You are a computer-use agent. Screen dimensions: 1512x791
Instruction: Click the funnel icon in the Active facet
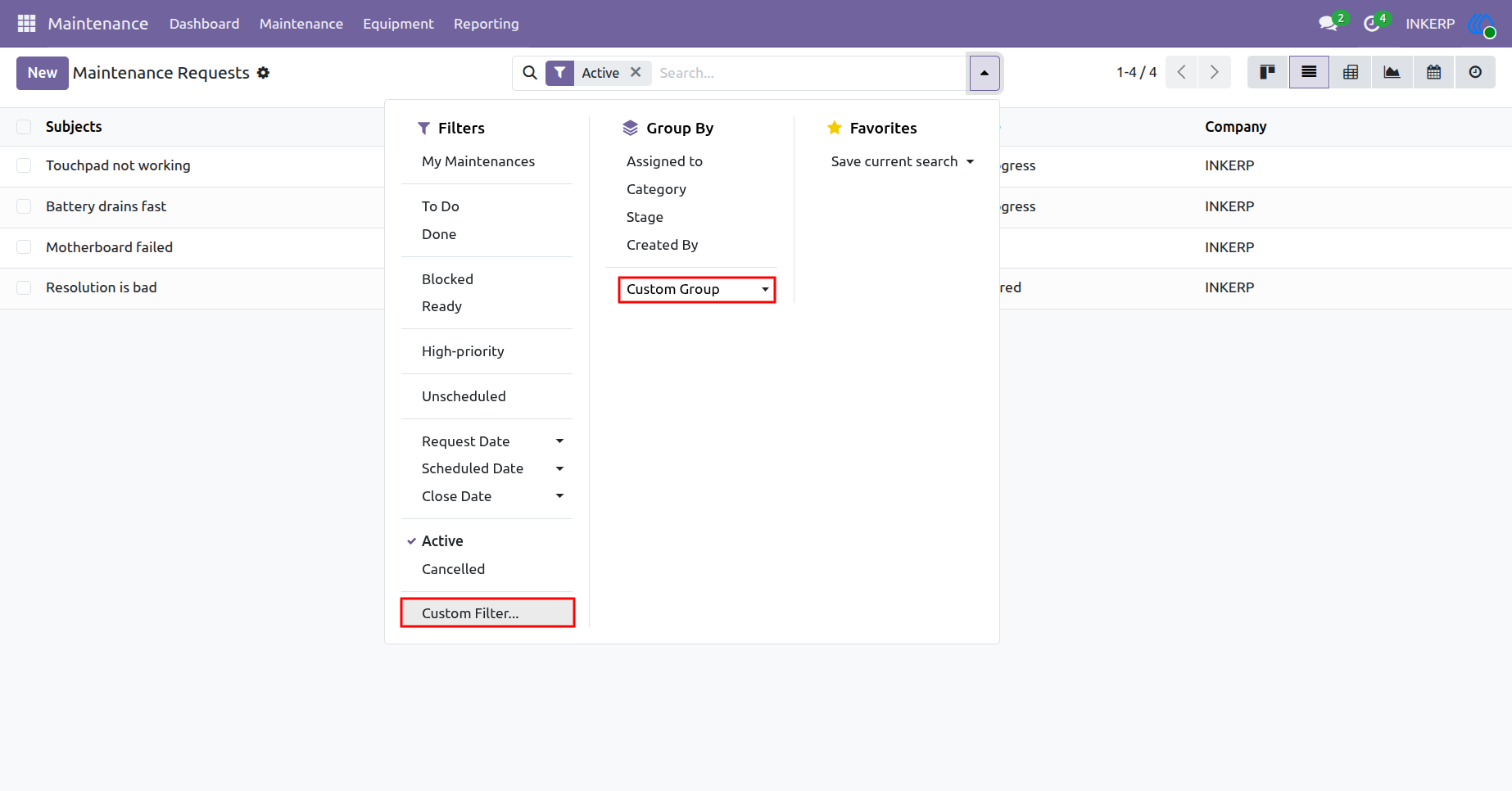559,73
